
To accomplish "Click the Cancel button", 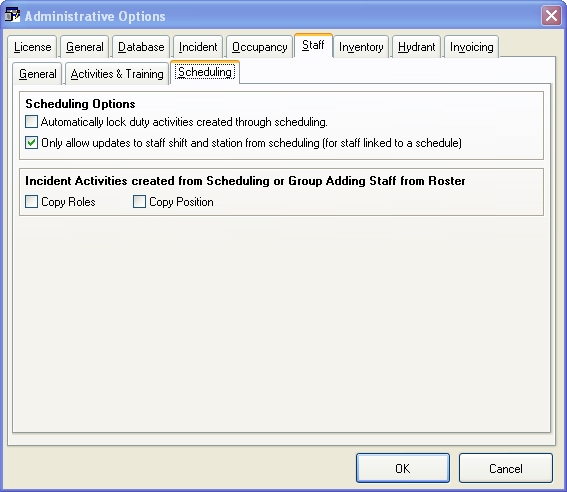I will [x=506, y=468].
